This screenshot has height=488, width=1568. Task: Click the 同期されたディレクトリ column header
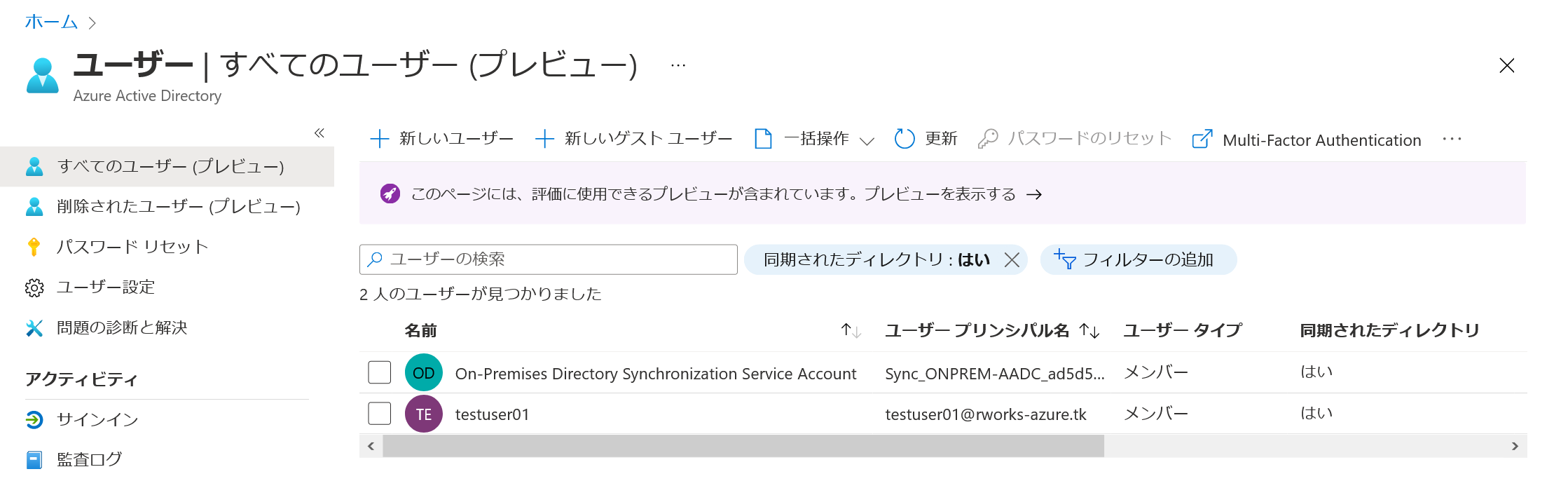tap(1390, 330)
